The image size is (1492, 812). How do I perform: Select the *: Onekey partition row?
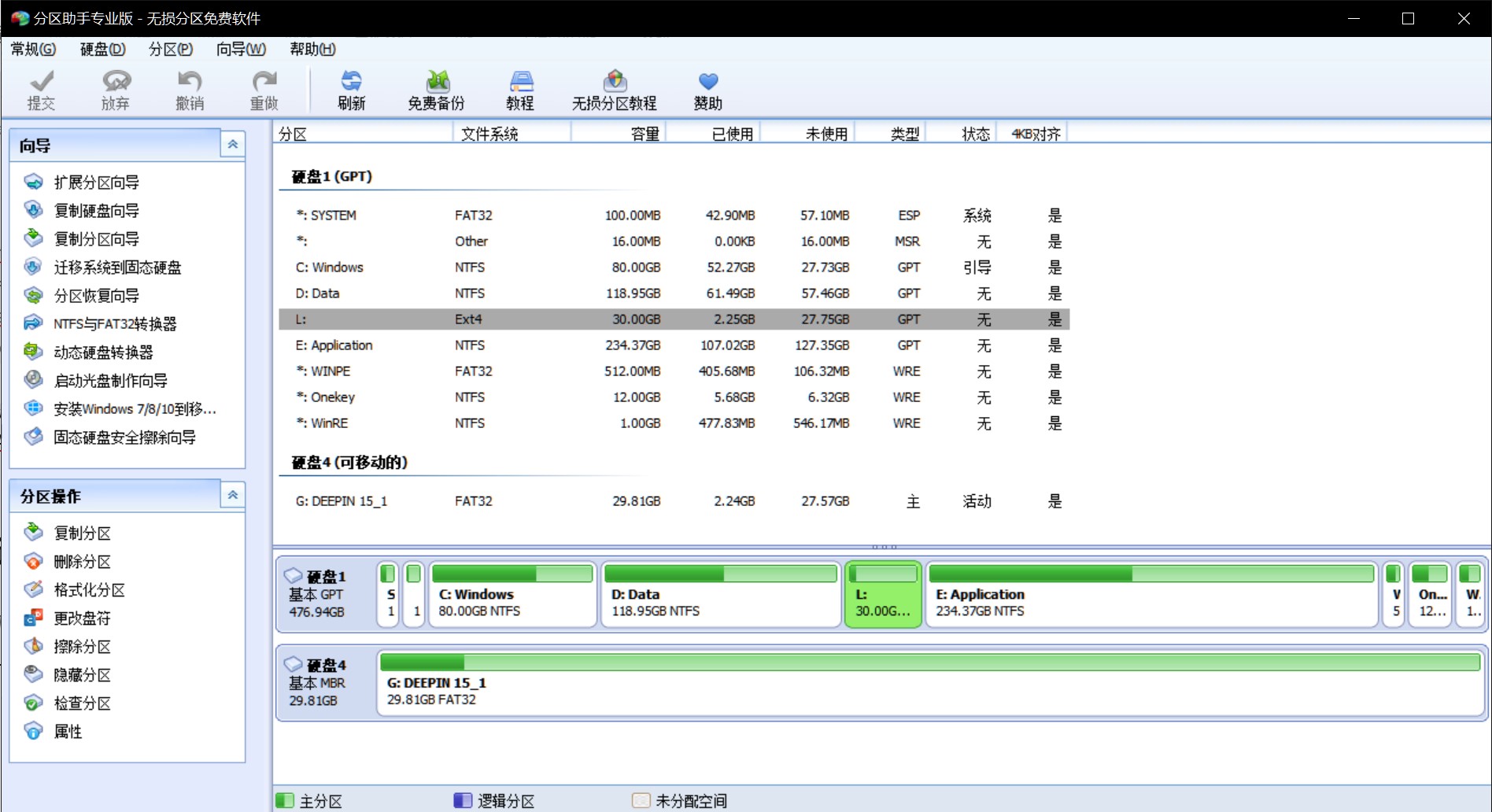pos(674,397)
